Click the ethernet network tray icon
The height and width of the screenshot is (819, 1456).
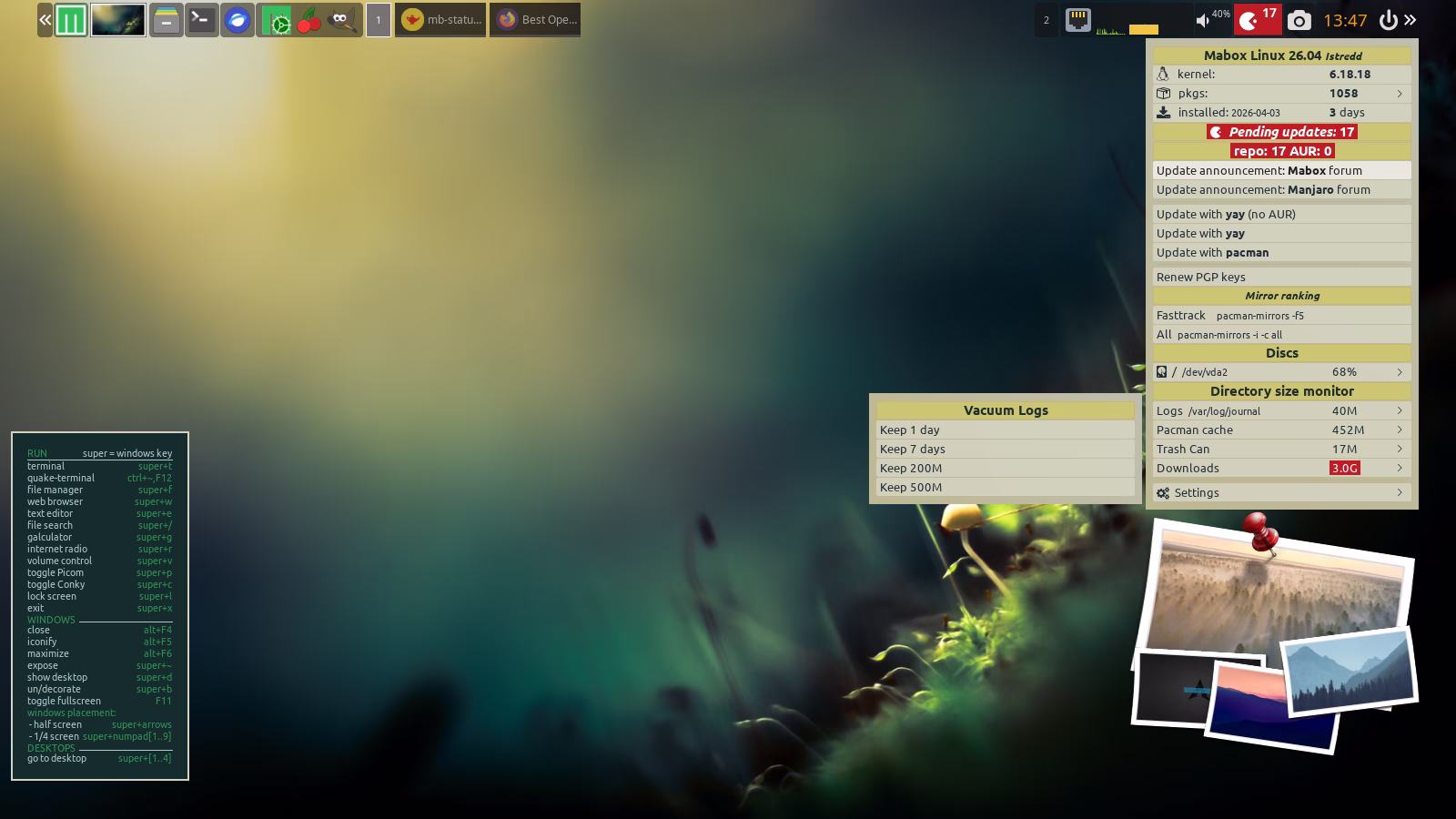1078,20
